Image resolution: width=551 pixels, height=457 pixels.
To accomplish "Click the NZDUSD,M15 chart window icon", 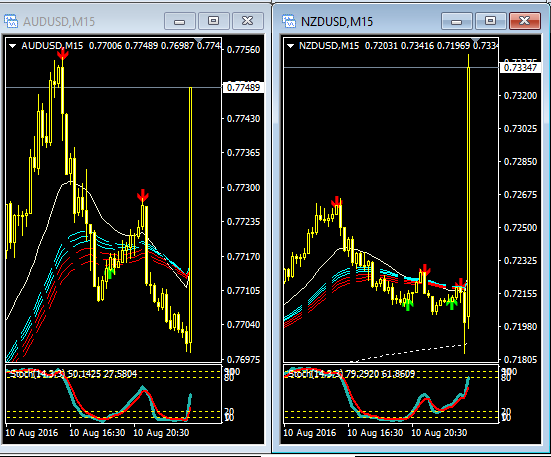I will tap(289, 21).
